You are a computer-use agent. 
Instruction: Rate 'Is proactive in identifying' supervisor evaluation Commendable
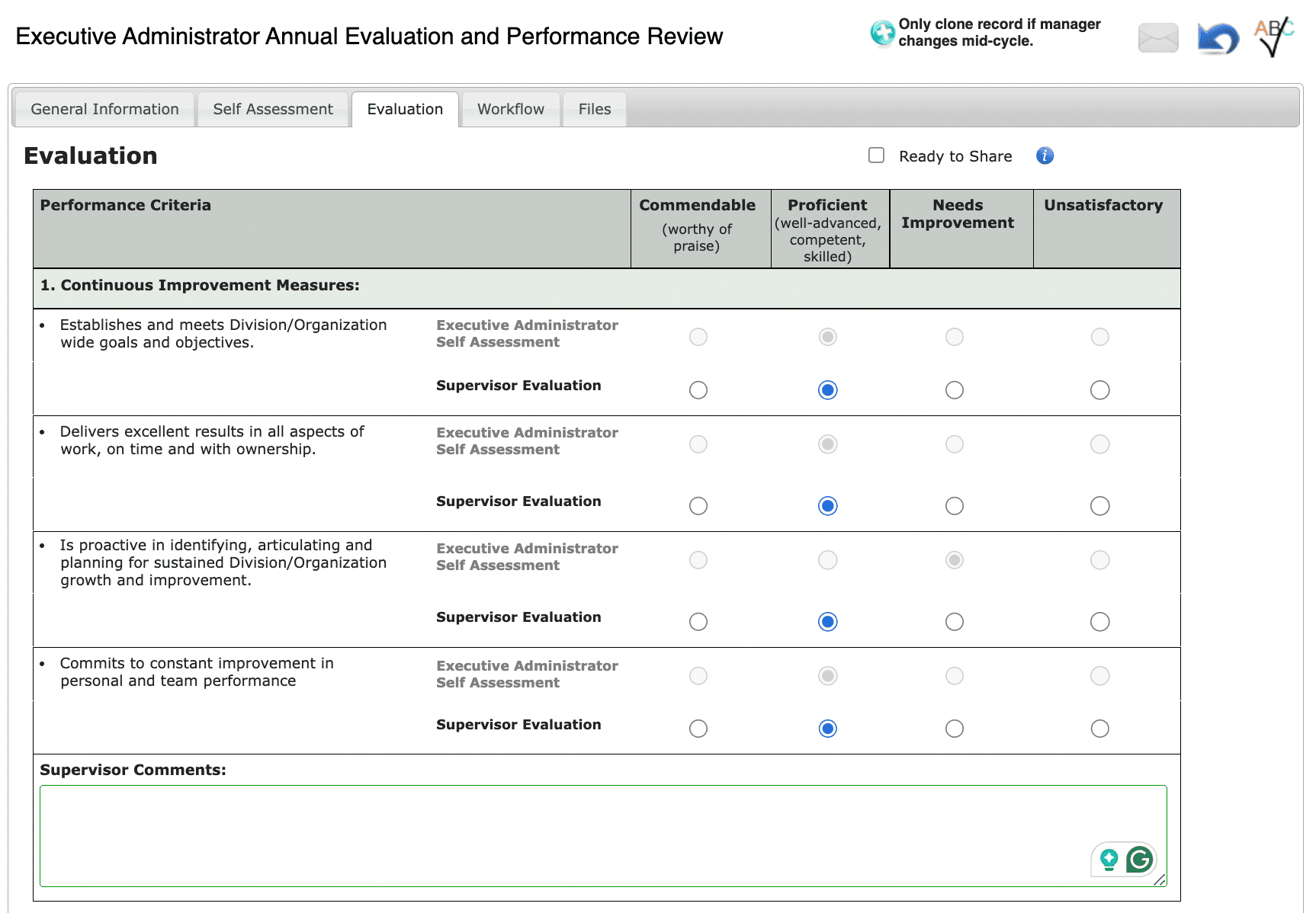[698, 622]
